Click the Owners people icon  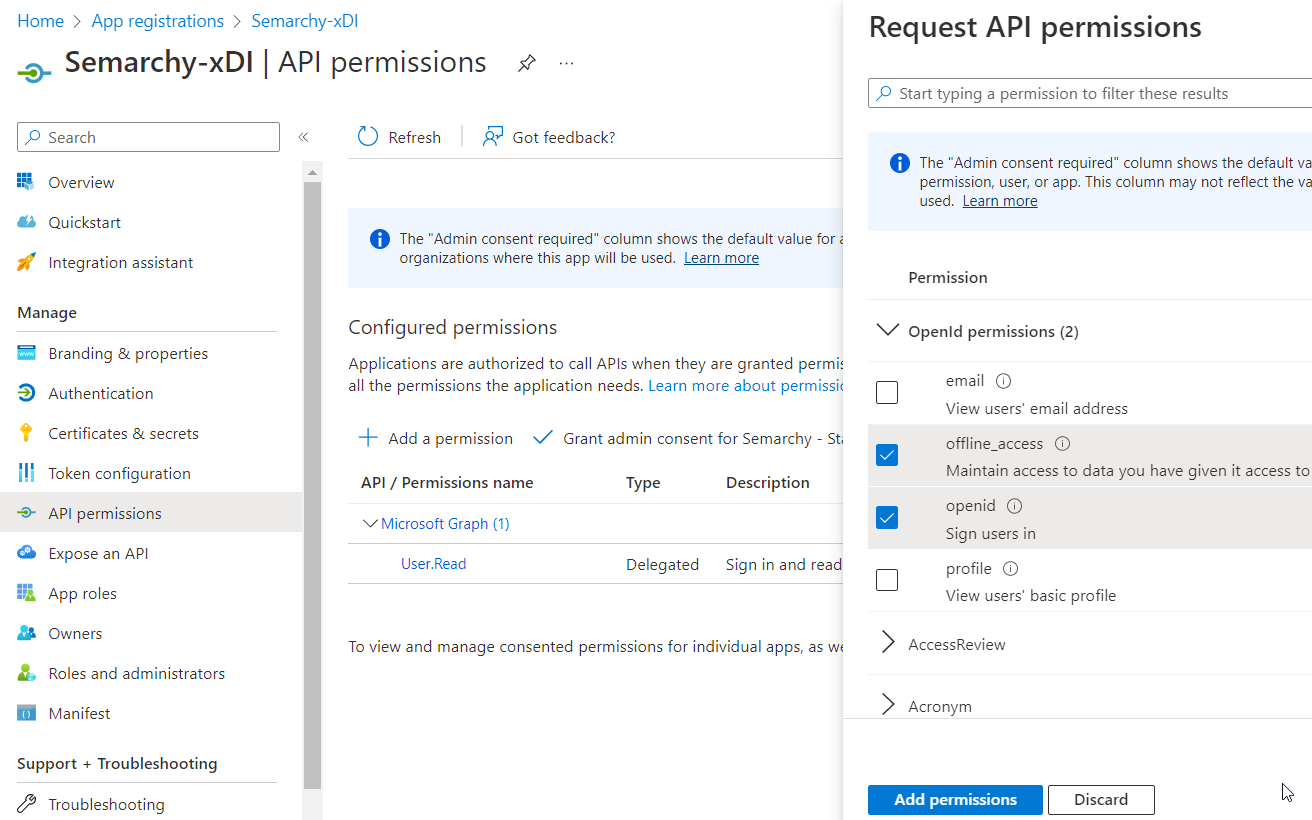(x=26, y=633)
